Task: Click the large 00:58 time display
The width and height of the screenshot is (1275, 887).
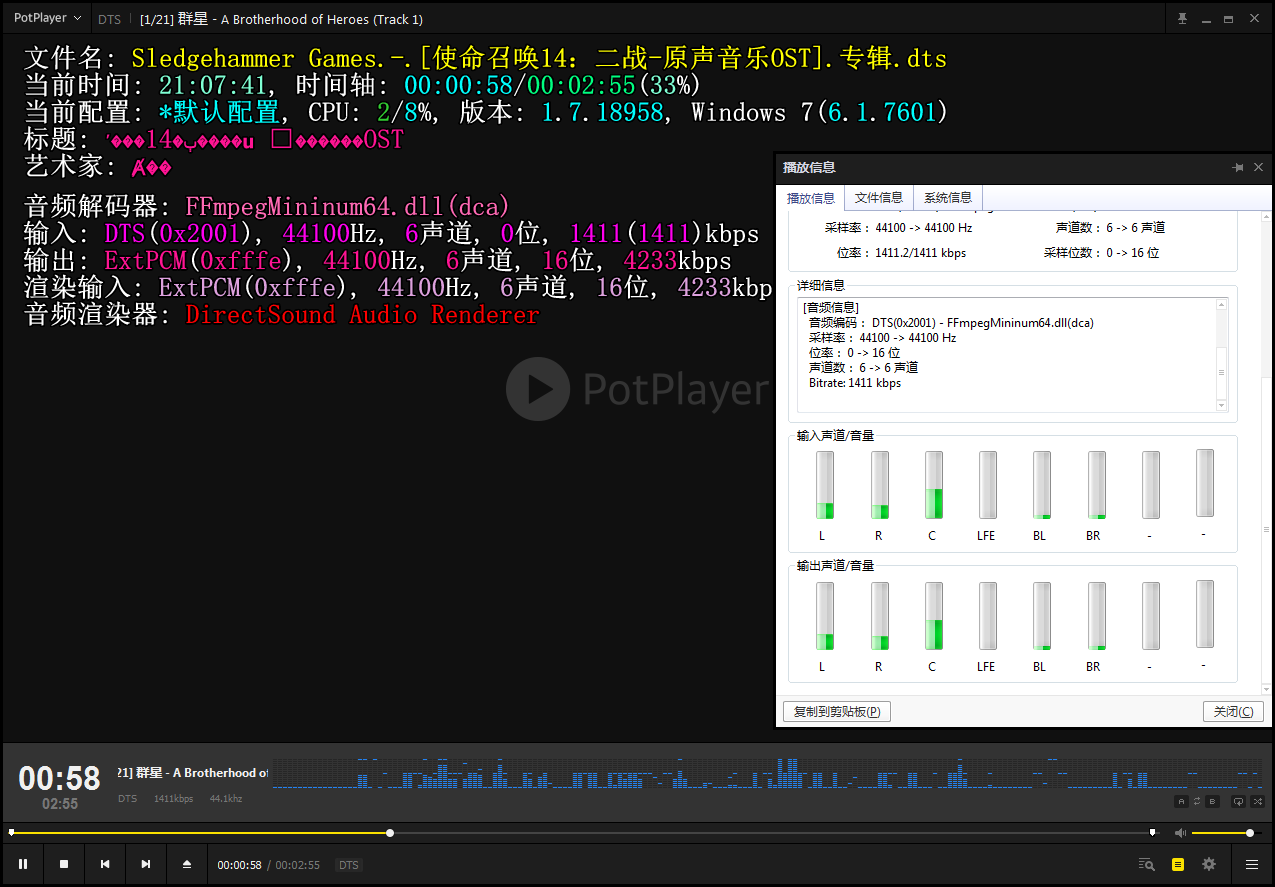Action: pos(60,779)
